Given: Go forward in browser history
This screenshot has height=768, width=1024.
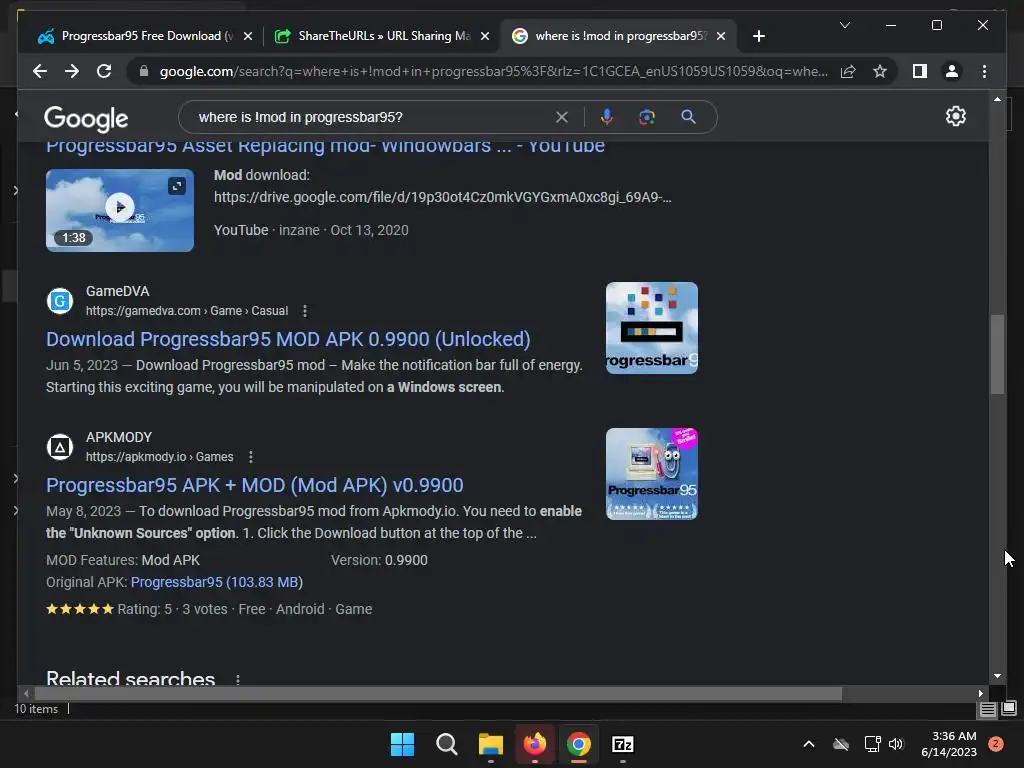Looking at the screenshot, I should tap(72, 71).
